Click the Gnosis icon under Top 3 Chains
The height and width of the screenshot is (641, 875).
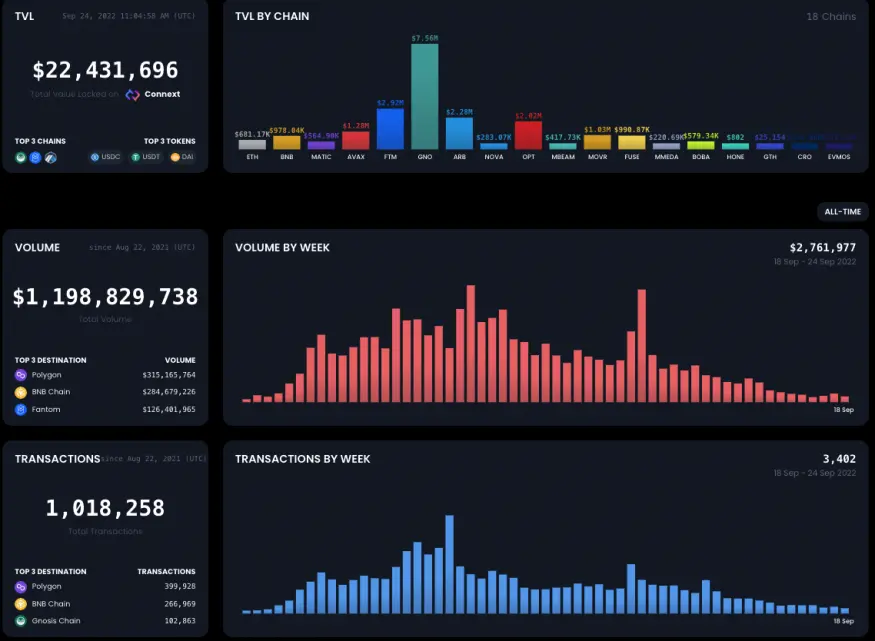(21, 158)
